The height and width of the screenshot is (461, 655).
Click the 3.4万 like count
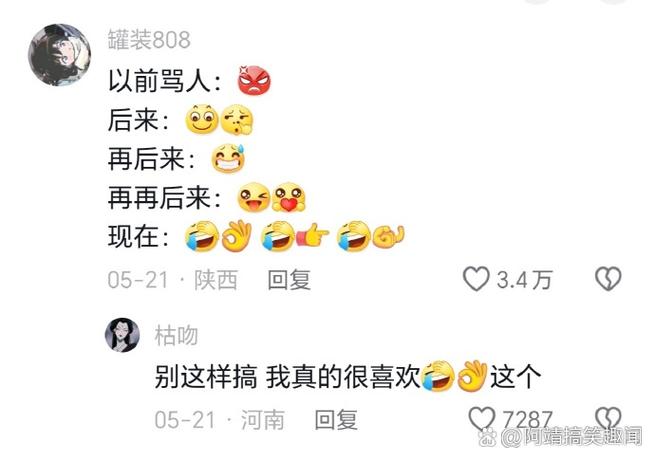(525, 279)
